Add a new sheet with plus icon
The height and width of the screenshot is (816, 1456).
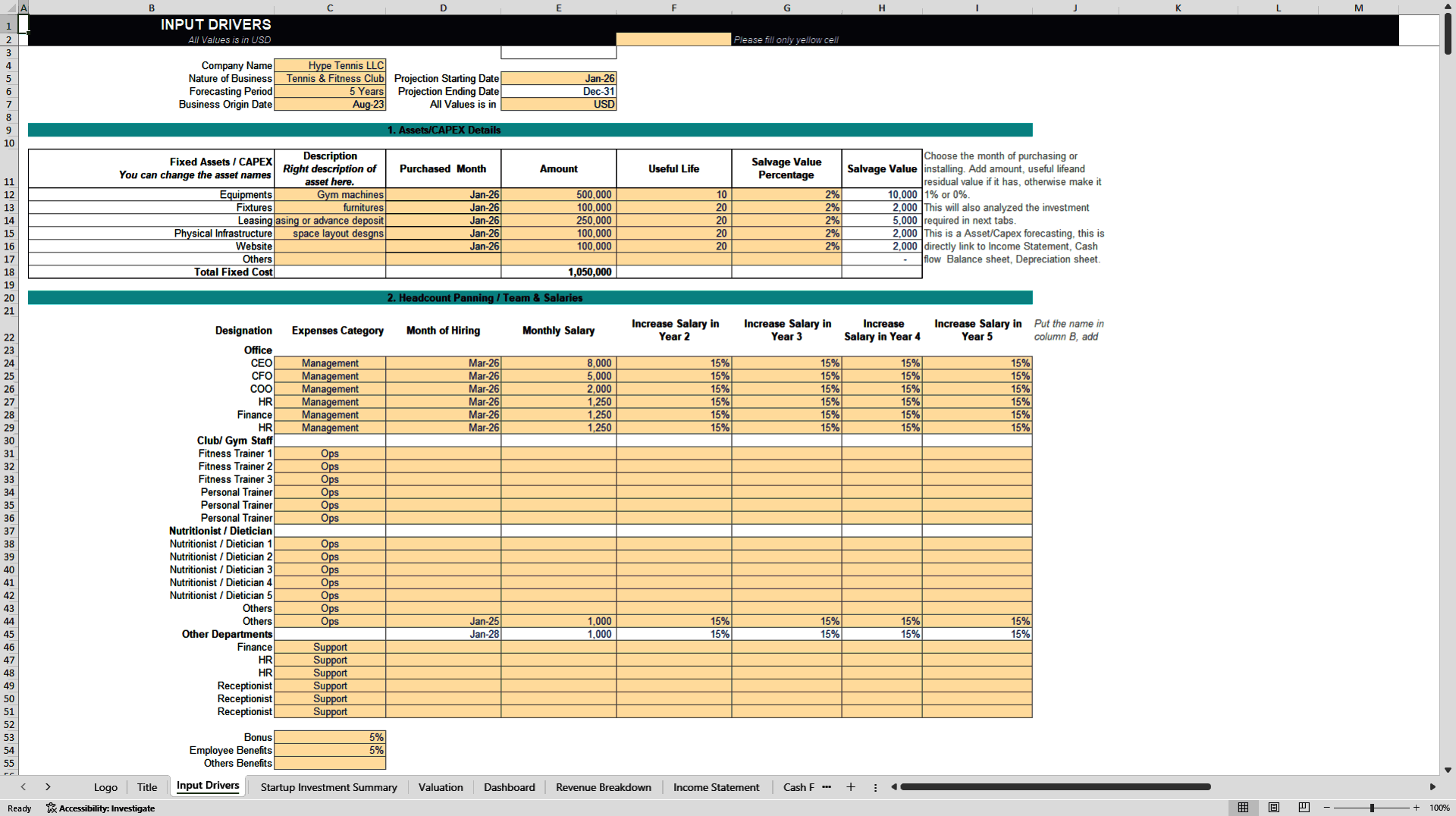tap(851, 787)
